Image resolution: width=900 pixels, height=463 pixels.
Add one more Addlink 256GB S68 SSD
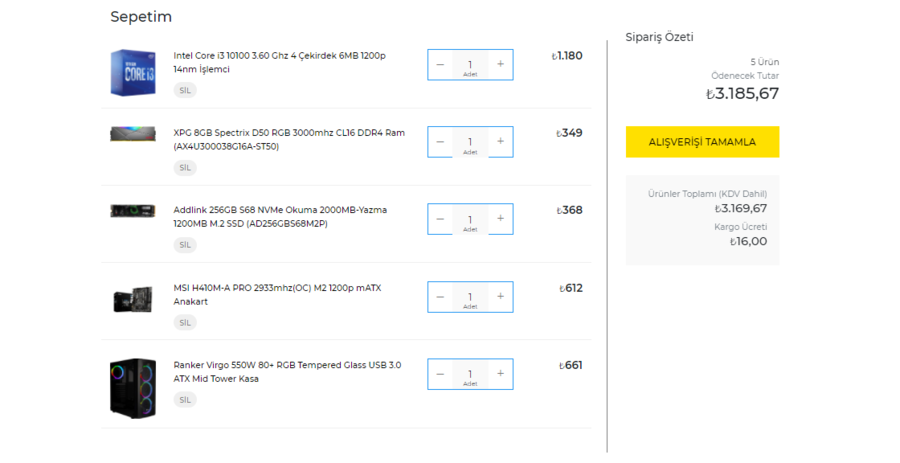pyautogui.click(x=500, y=219)
